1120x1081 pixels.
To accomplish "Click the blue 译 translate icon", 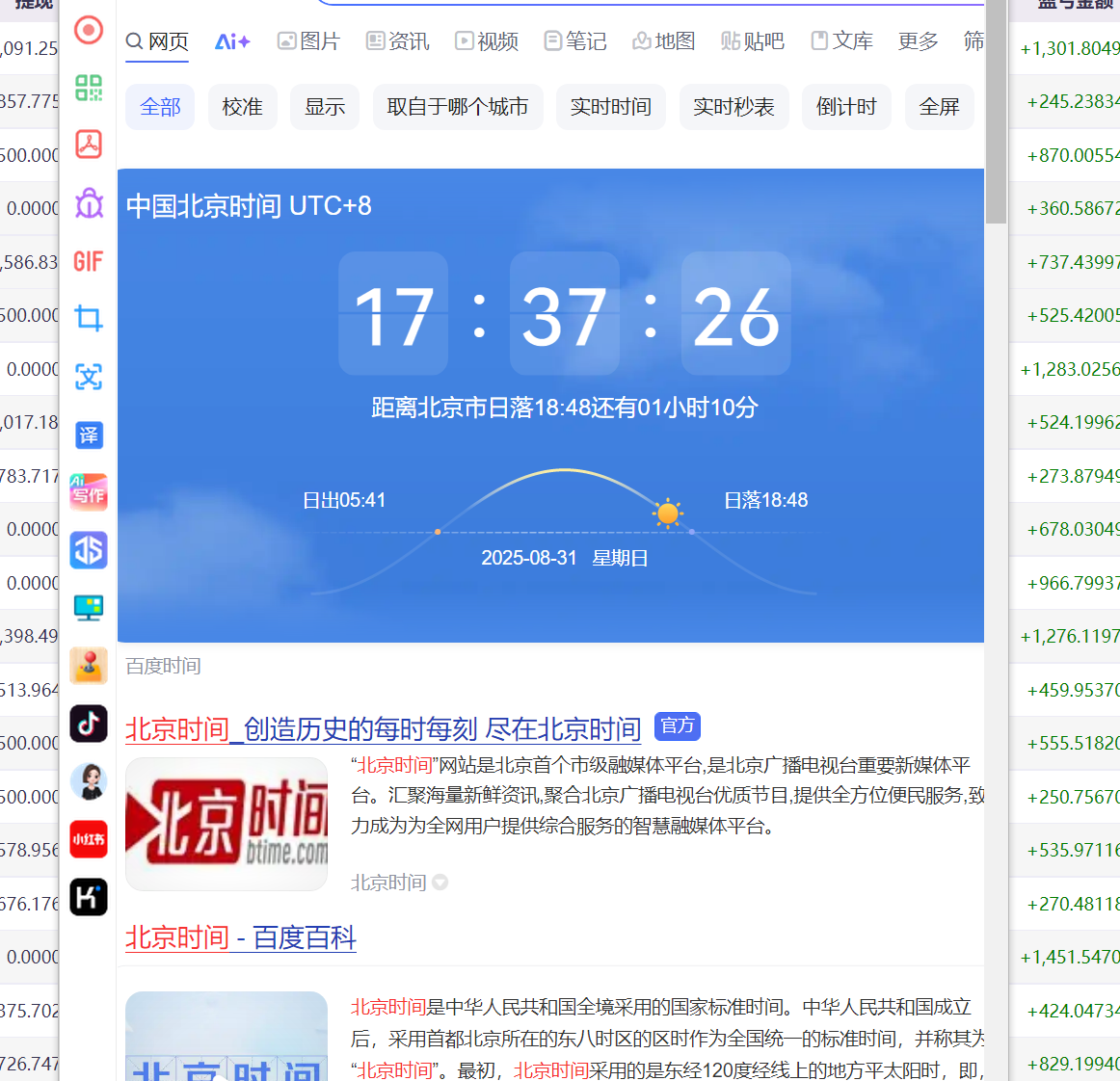I will pyautogui.click(x=89, y=435).
